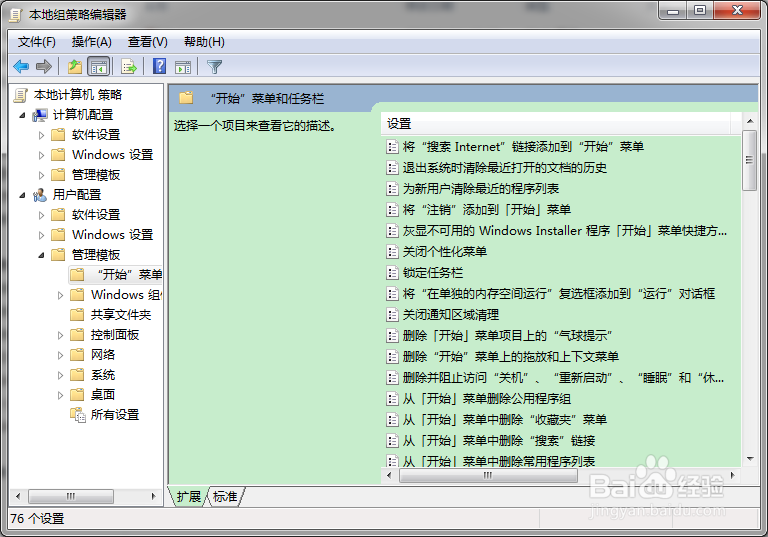The width and height of the screenshot is (768, 537).
Task: Click the settings list vertical scrollbar thumb
Action: (749, 160)
